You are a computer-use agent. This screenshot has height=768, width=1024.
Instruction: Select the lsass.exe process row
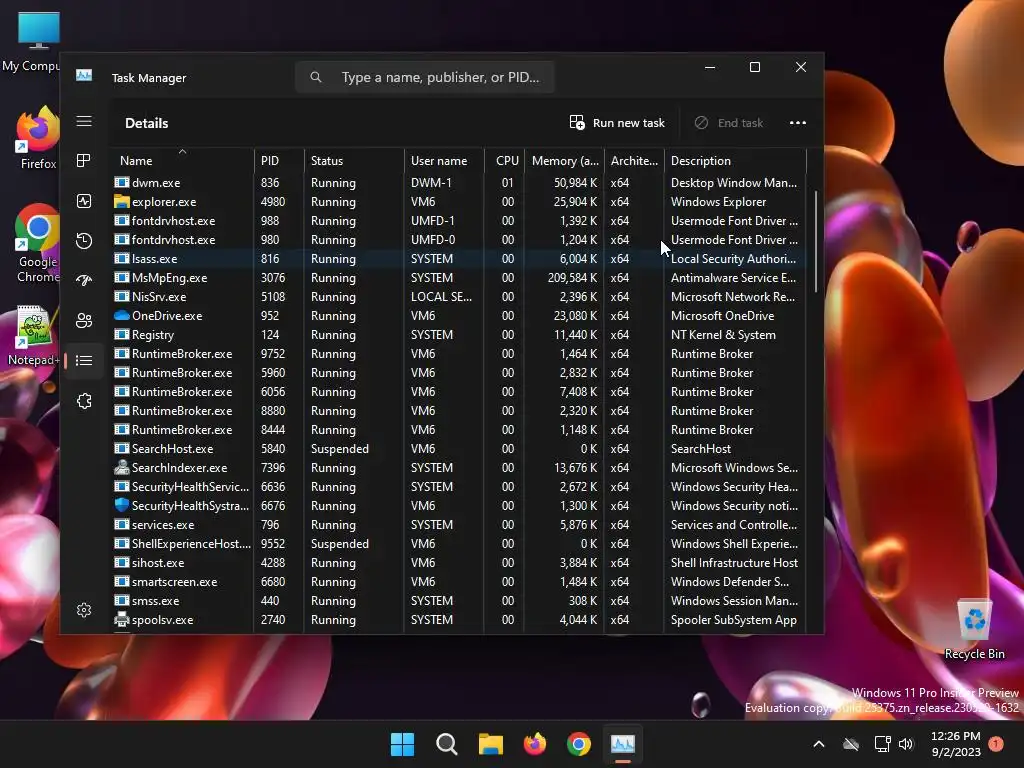point(460,259)
